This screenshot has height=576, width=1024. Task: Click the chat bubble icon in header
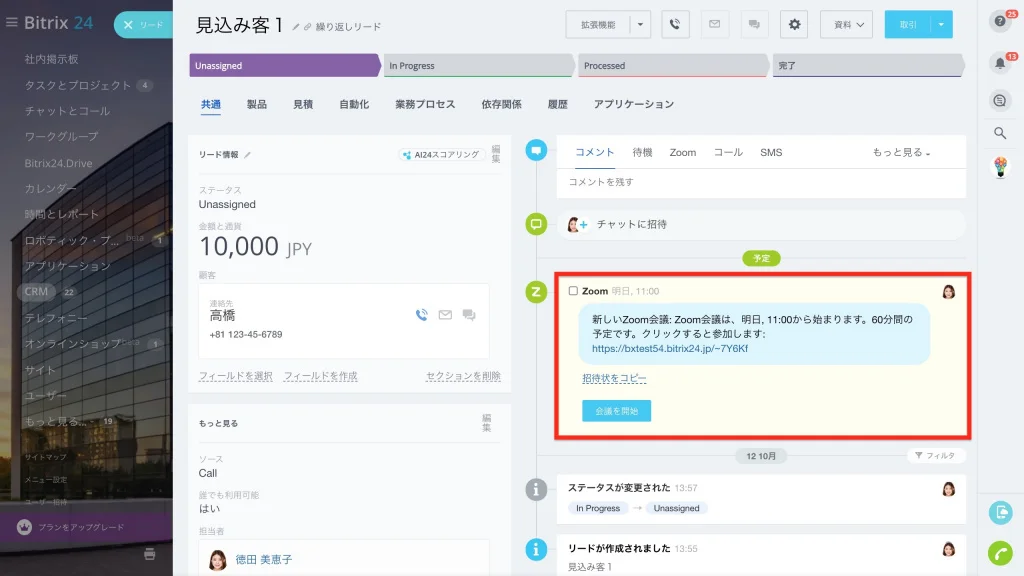coord(754,25)
